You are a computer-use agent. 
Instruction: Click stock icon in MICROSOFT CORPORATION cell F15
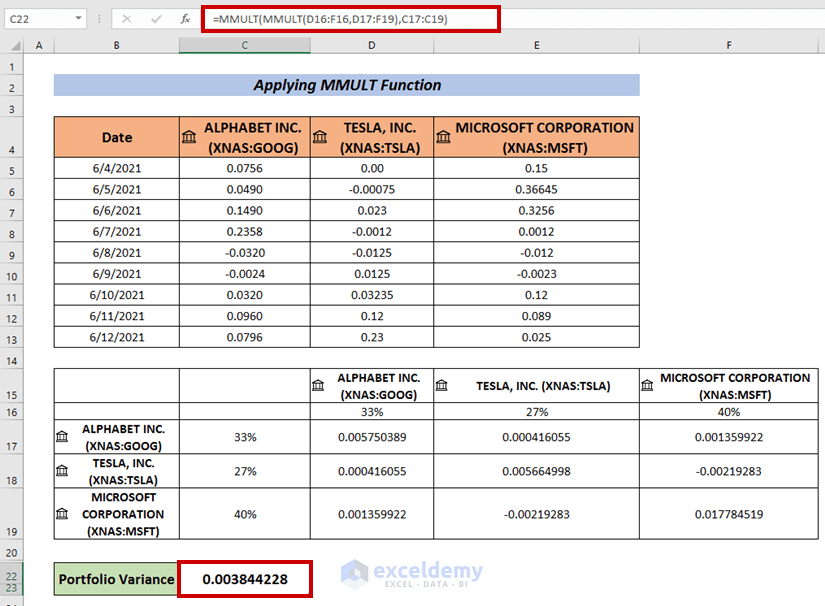(x=647, y=386)
